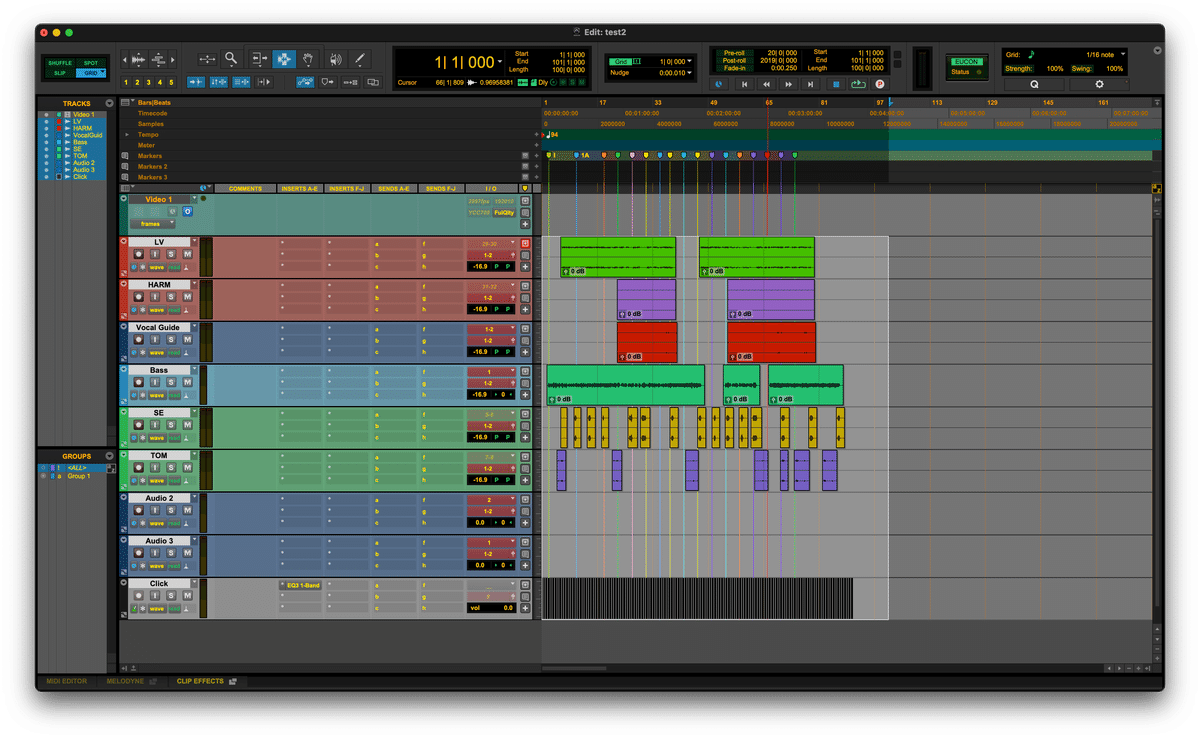Click the online sync clock icon

719,85
